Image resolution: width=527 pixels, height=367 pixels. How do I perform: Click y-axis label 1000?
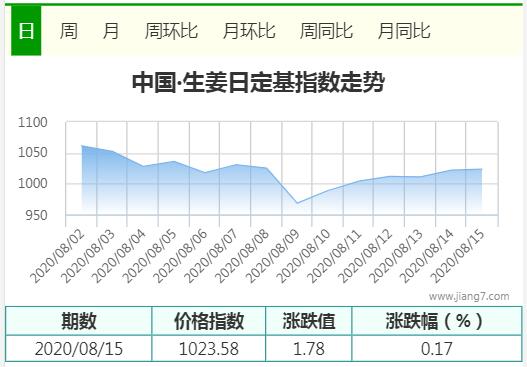pos(33,184)
